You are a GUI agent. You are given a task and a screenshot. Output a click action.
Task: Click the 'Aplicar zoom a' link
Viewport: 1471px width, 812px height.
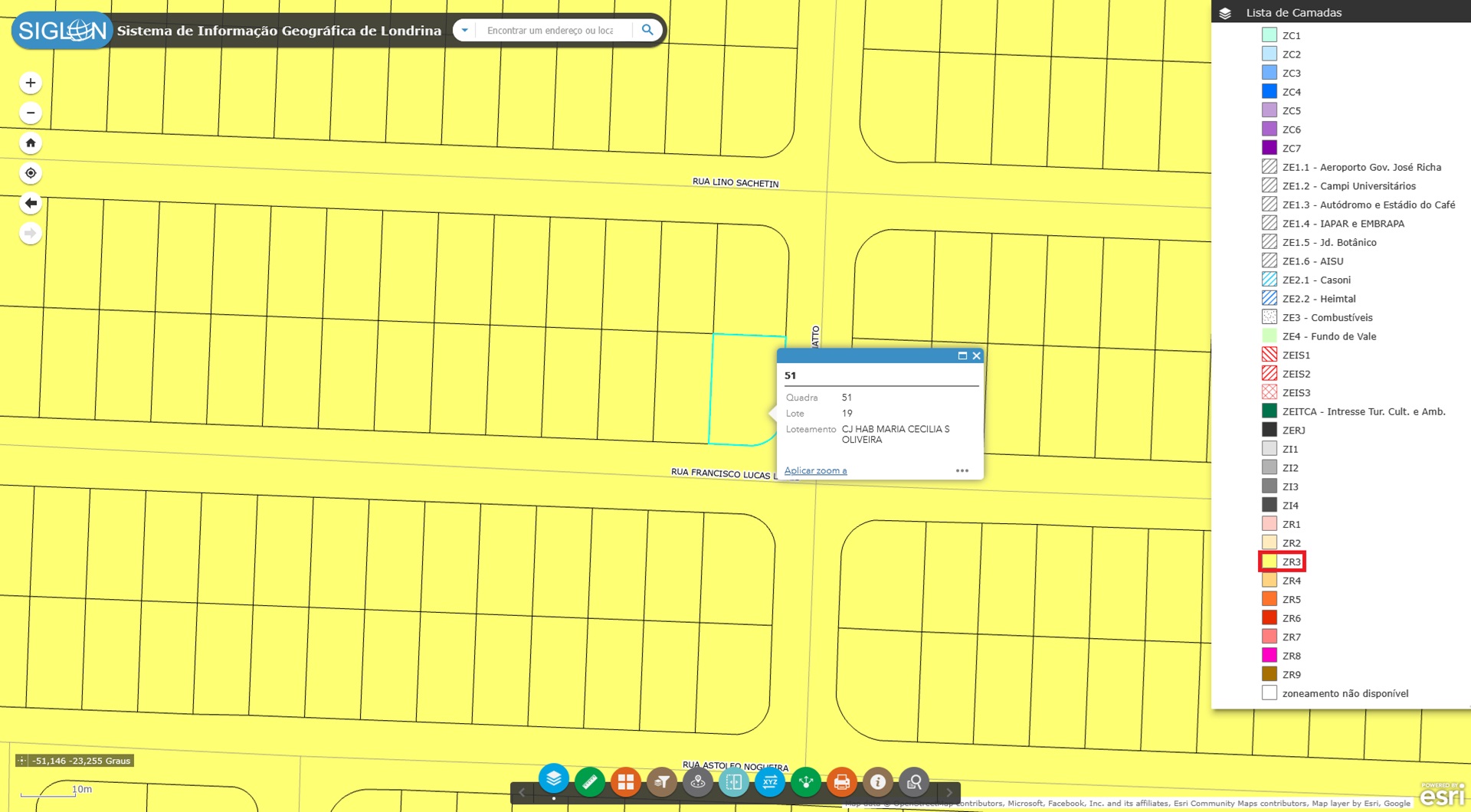click(815, 470)
